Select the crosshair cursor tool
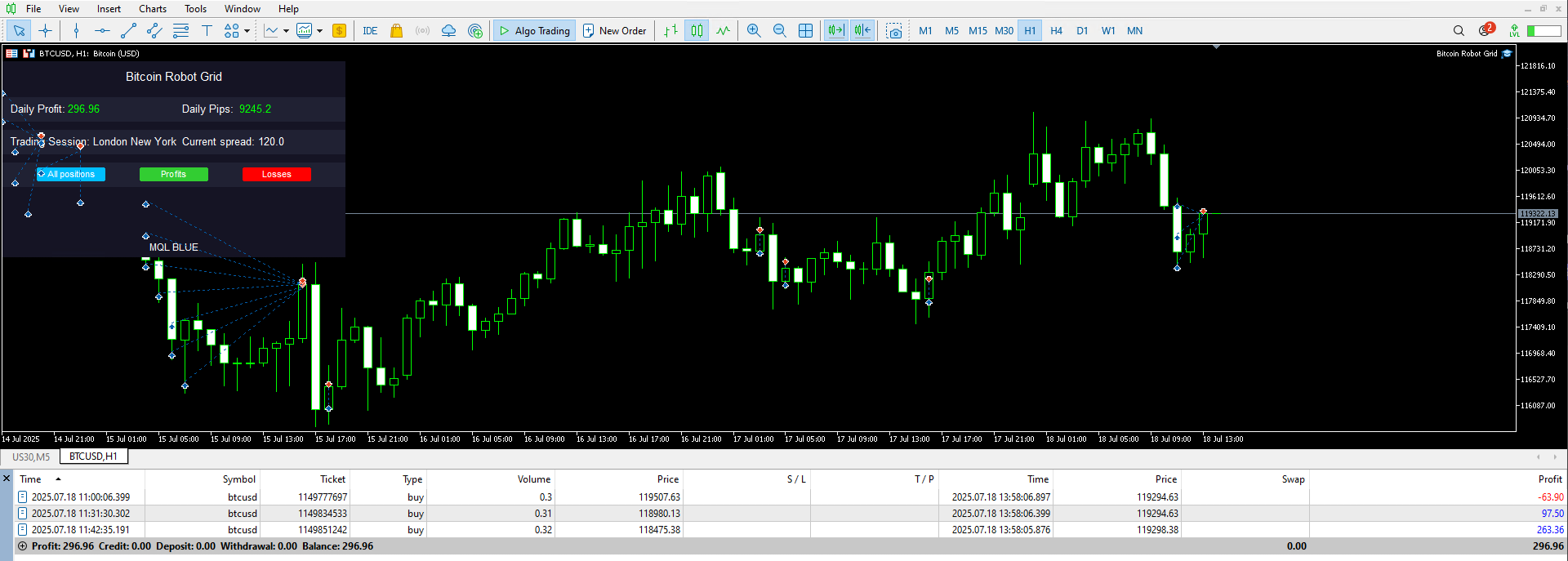 (45, 31)
